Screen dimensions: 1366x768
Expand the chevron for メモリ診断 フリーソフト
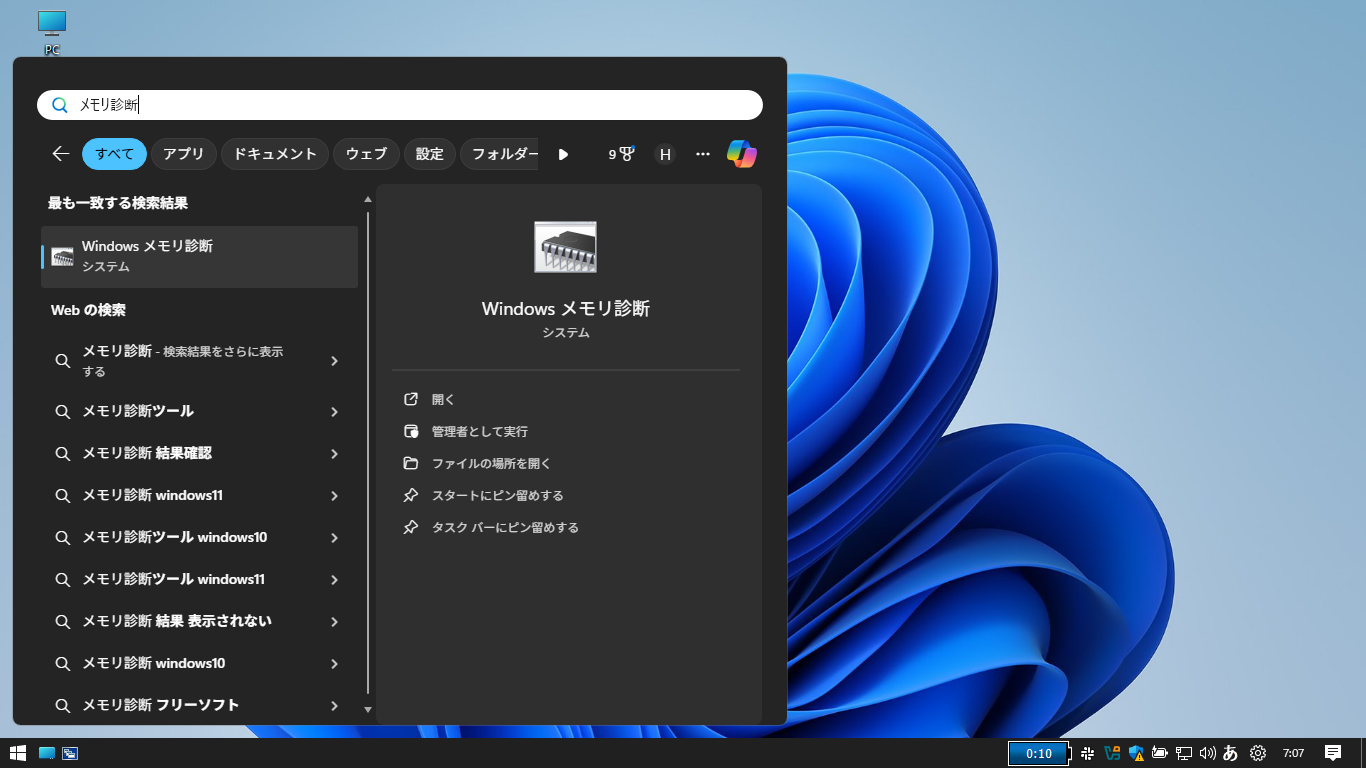[x=334, y=706]
